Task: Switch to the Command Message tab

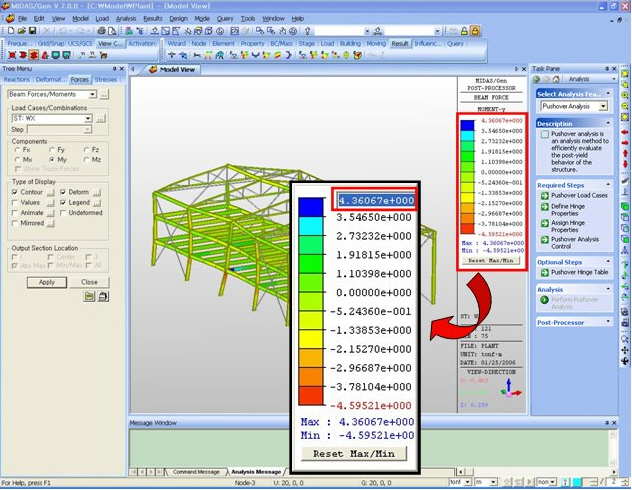Action: click(196, 471)
